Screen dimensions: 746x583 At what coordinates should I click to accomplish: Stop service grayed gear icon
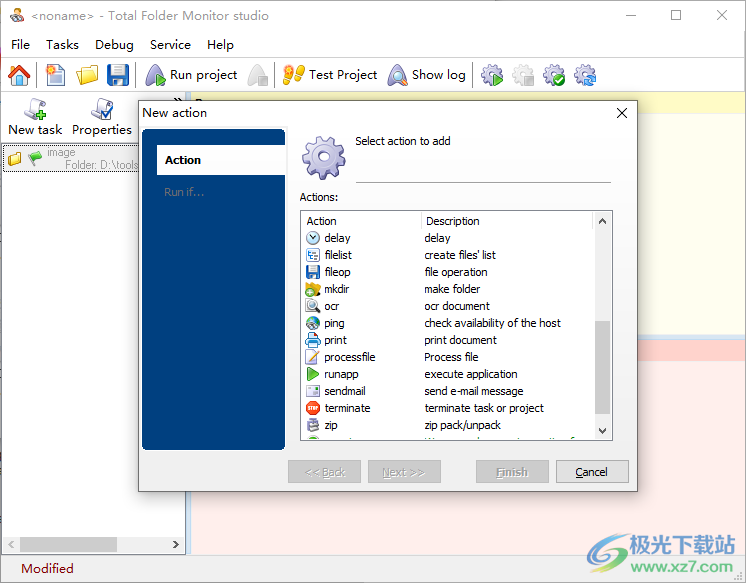coord(523,75)
